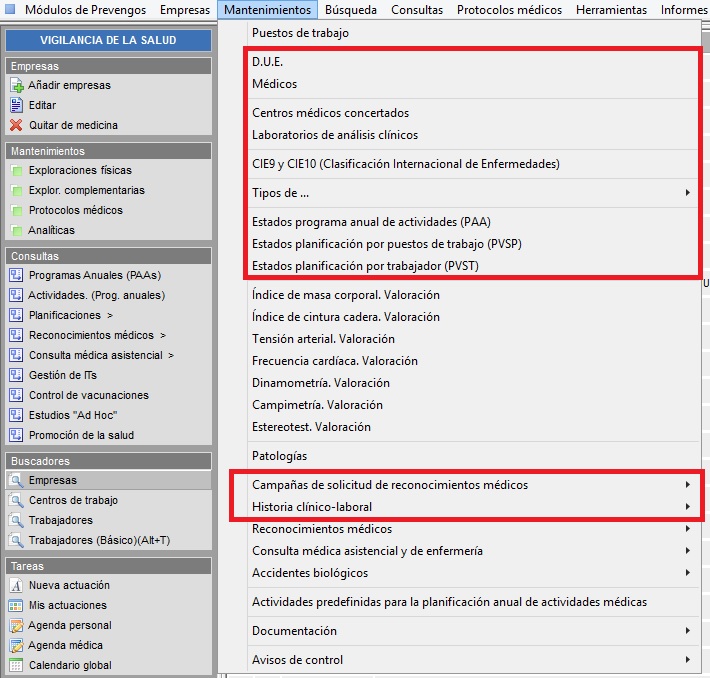710x678 pixels.
Task: Click the VIGILANCIA DE LA SALUD header button
Action: 108,41
